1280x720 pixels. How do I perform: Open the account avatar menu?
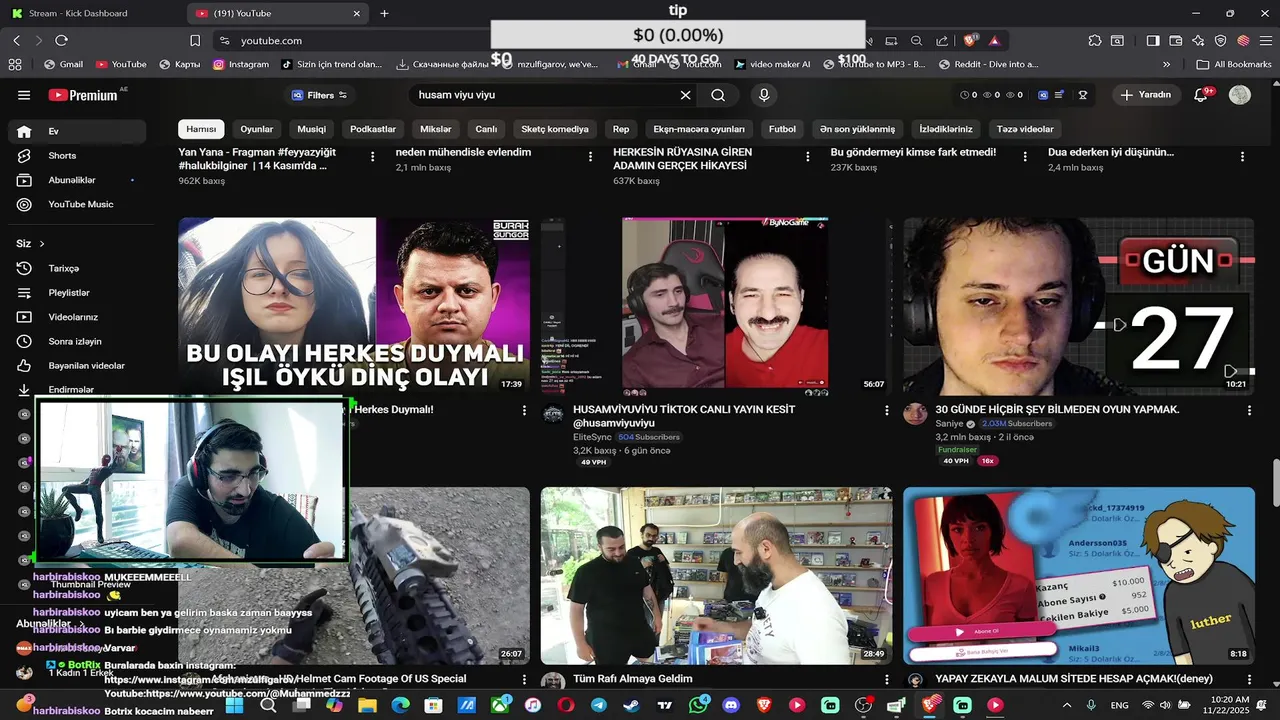click(x=1240, y=95)
